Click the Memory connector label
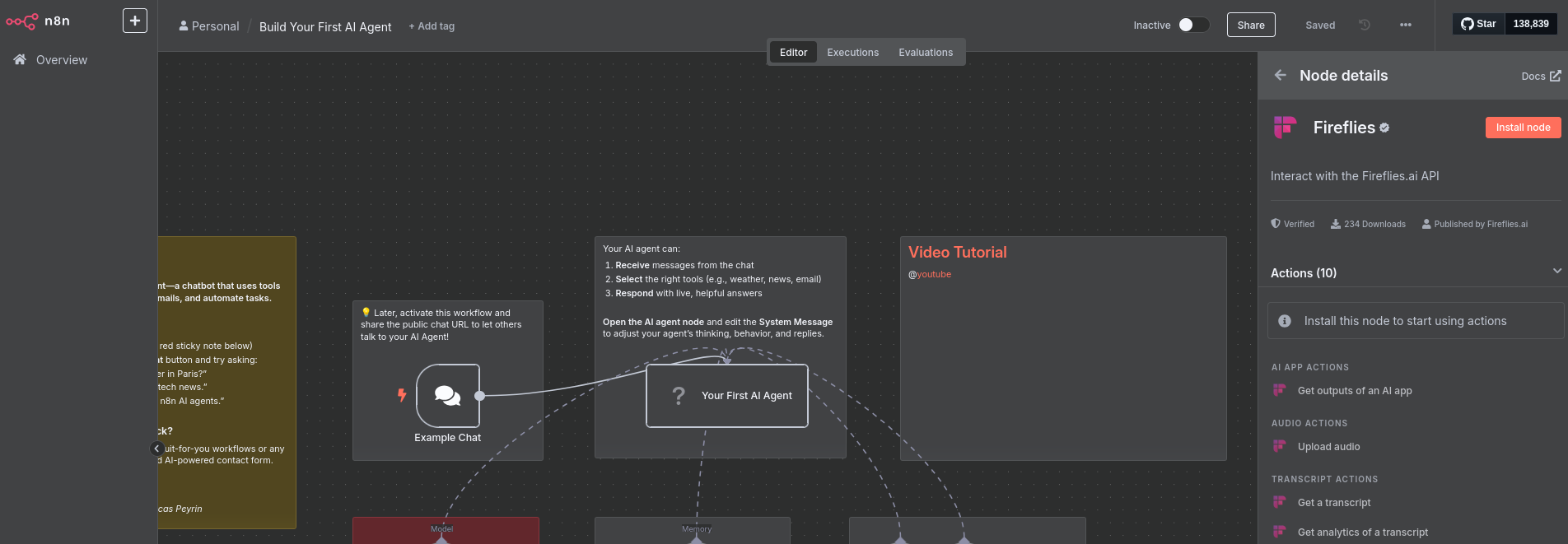Image resolution: width=1568 pixels, height=544 pixels. 697,529
